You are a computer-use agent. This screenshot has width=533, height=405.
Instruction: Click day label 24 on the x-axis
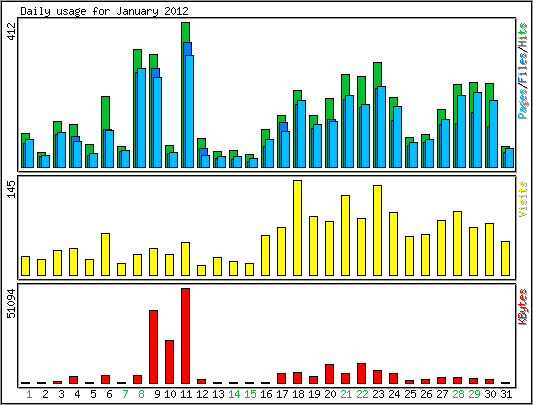tap(394, 394)
